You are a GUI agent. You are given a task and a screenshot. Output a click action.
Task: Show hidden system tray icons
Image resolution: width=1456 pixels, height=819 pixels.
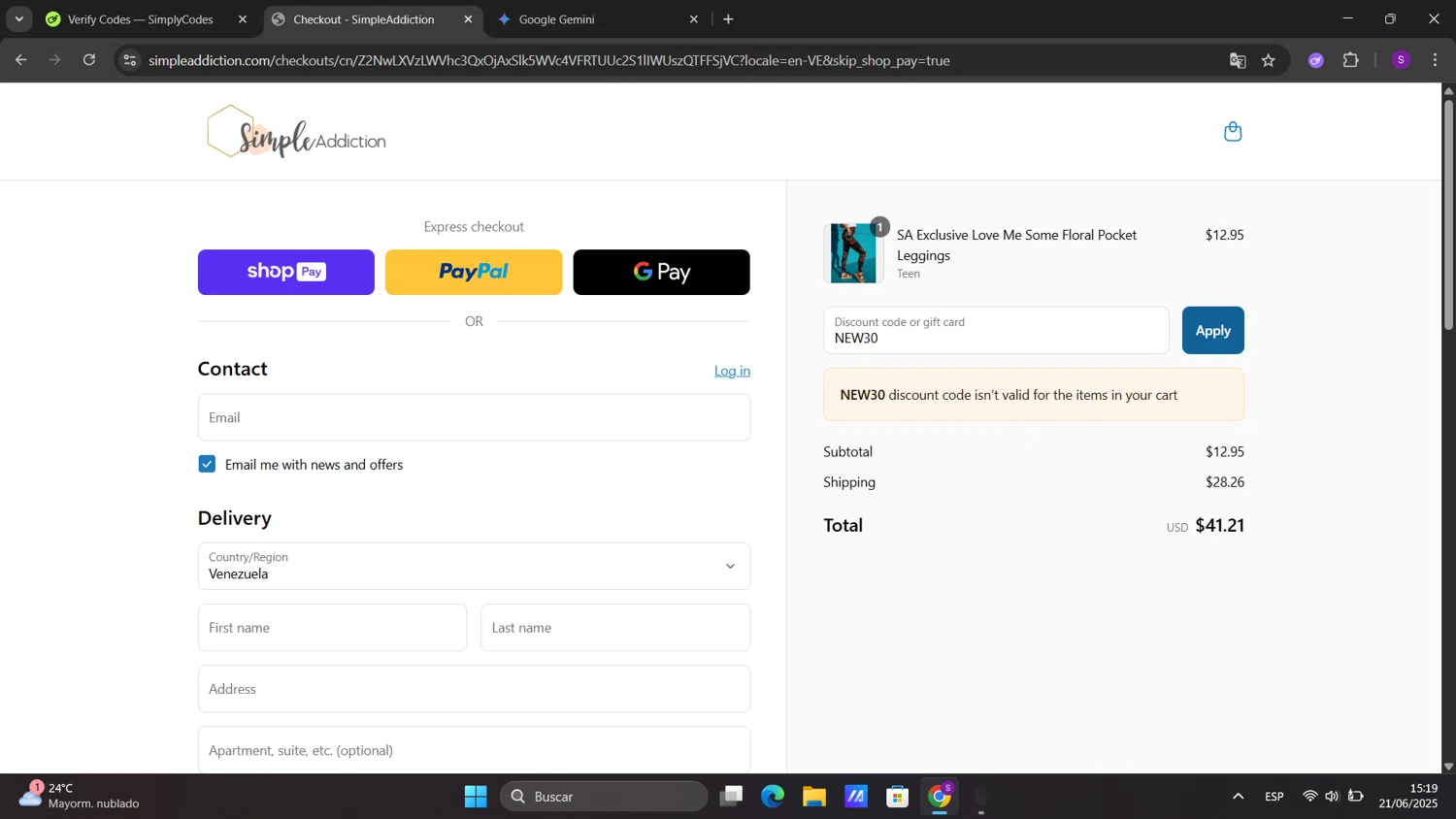[1238, 797]
